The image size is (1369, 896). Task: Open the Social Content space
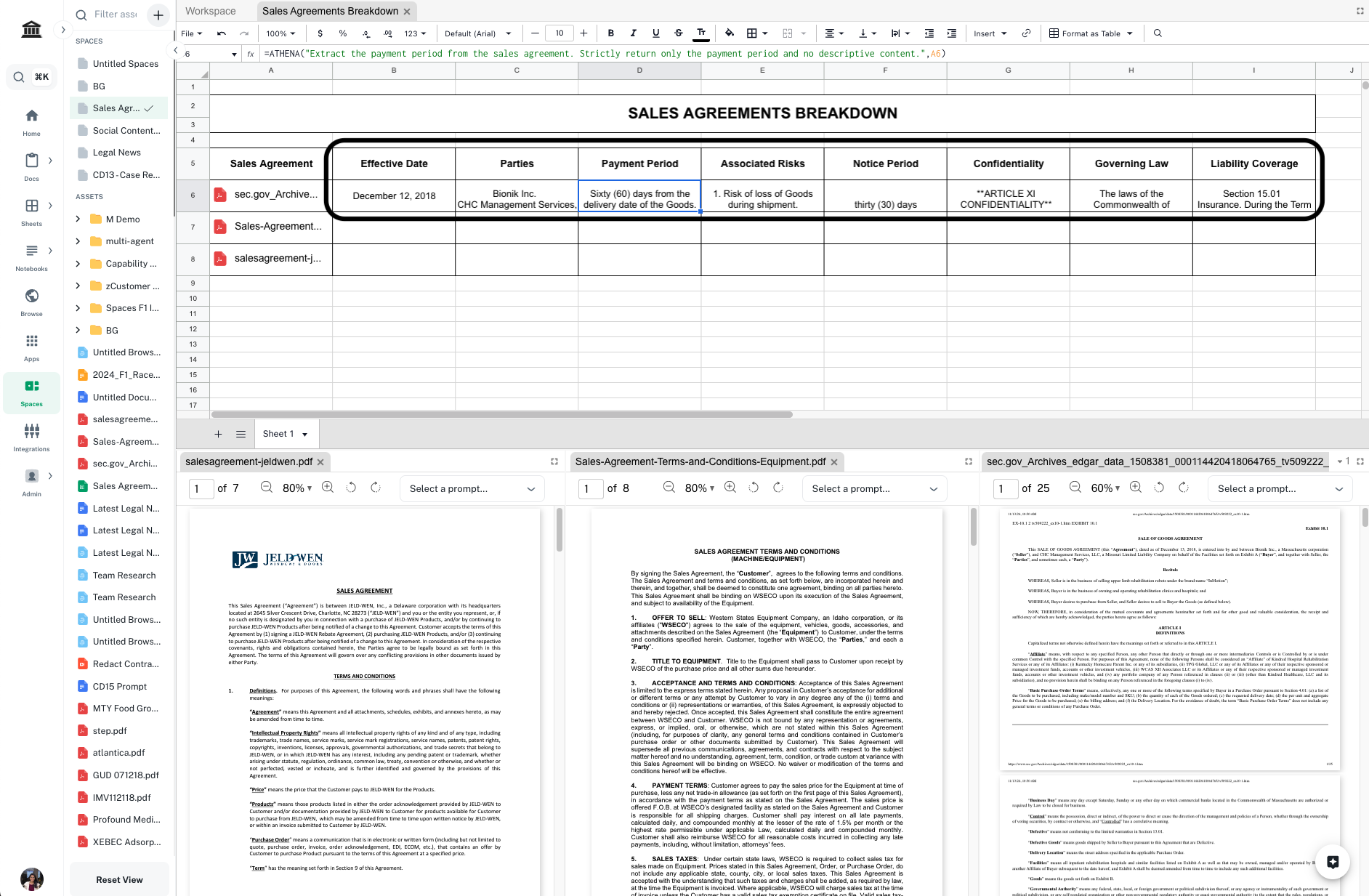tap(119, 131)
